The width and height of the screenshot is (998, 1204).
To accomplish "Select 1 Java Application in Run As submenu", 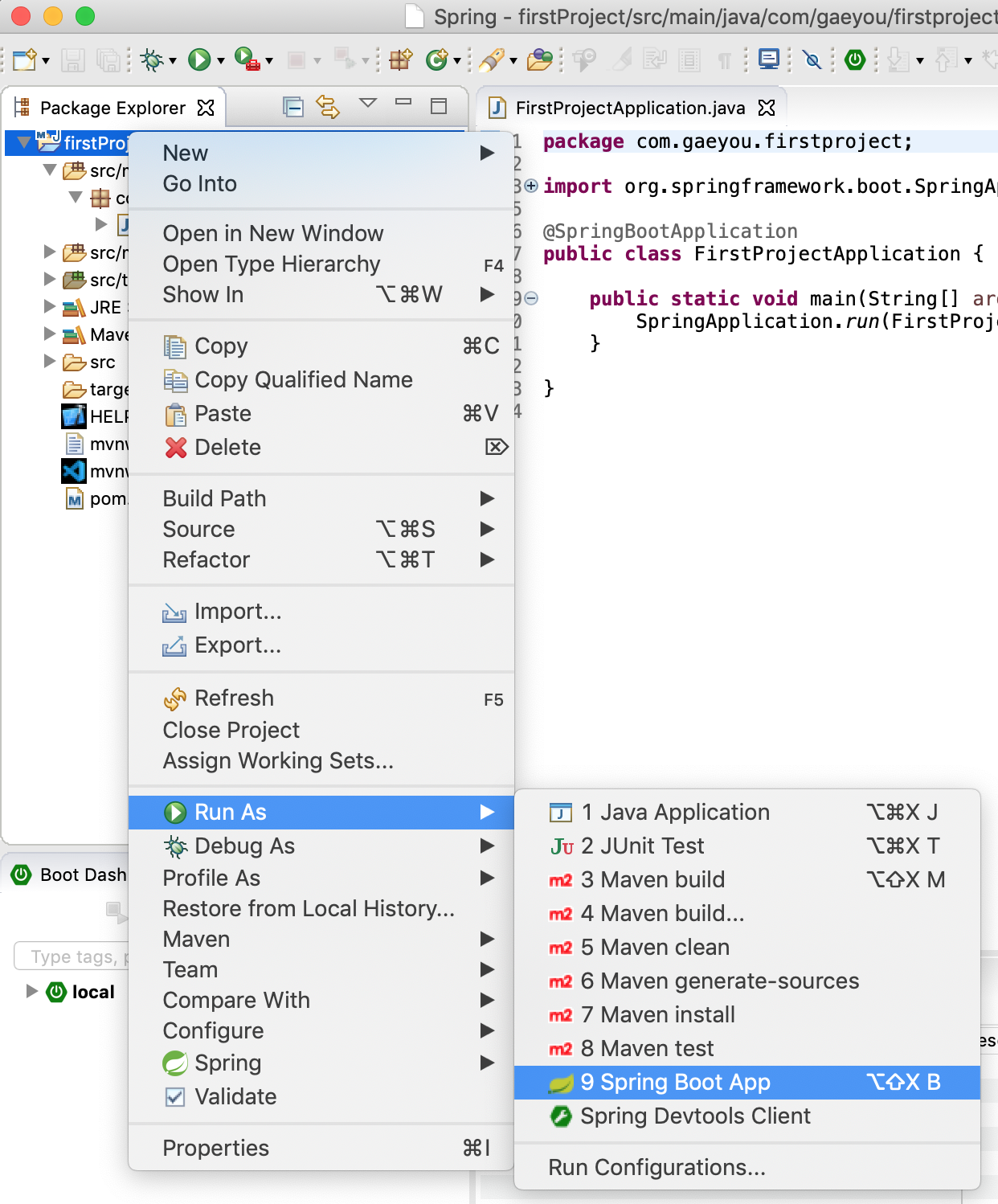I will (747, 813).
